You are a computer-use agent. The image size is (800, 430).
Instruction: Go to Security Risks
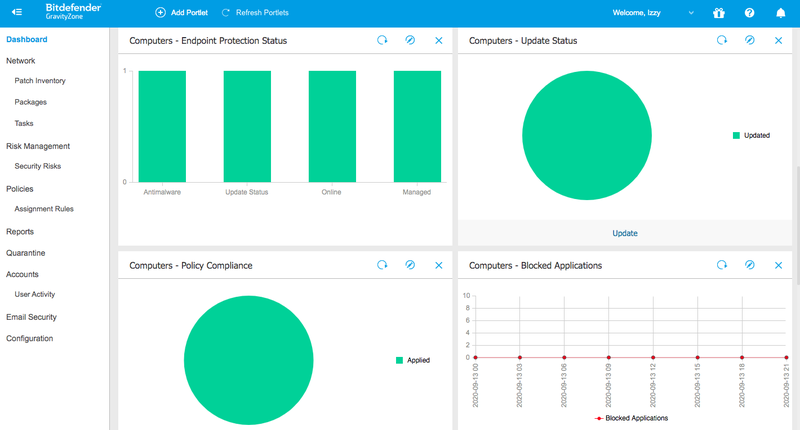[x=38, y=166]
